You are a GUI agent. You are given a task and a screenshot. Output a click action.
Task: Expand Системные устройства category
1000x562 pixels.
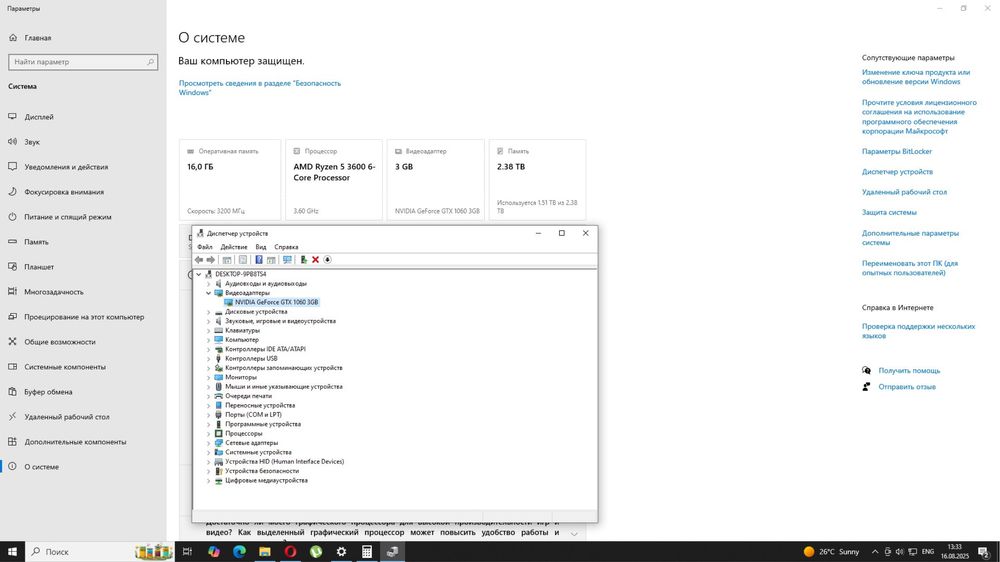point(208,452)
